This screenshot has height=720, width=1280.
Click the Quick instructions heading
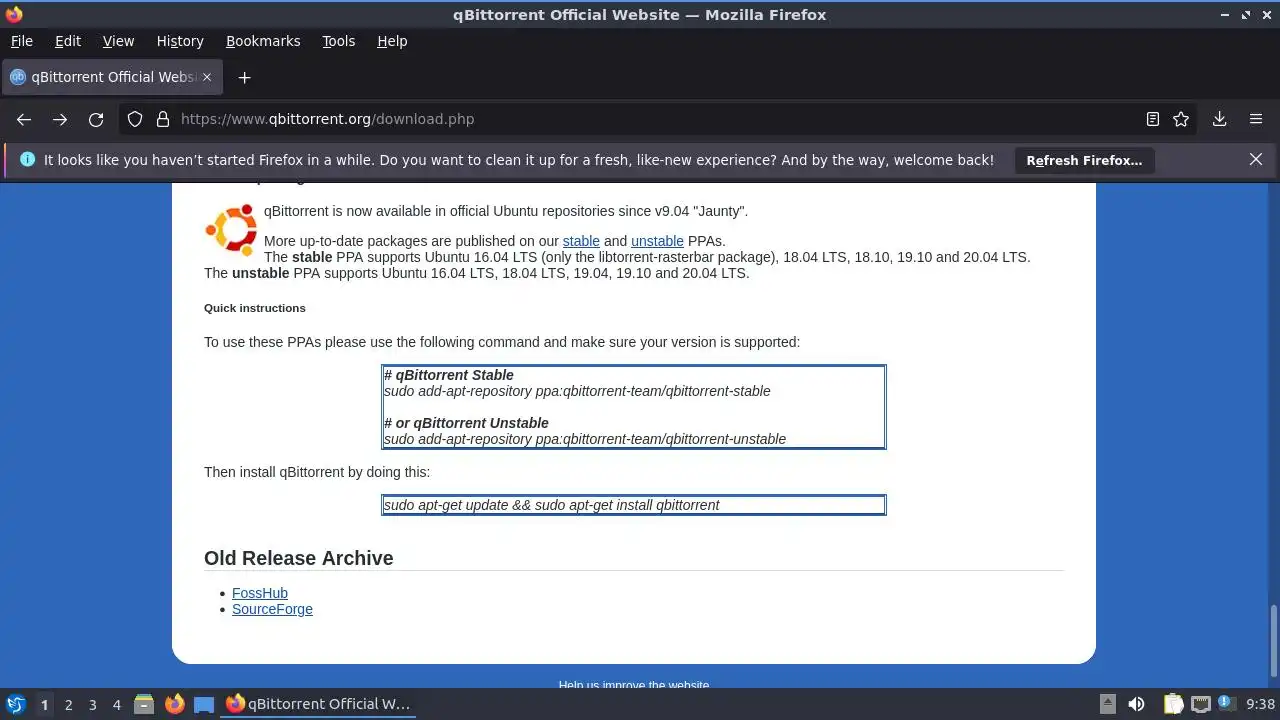255,308
